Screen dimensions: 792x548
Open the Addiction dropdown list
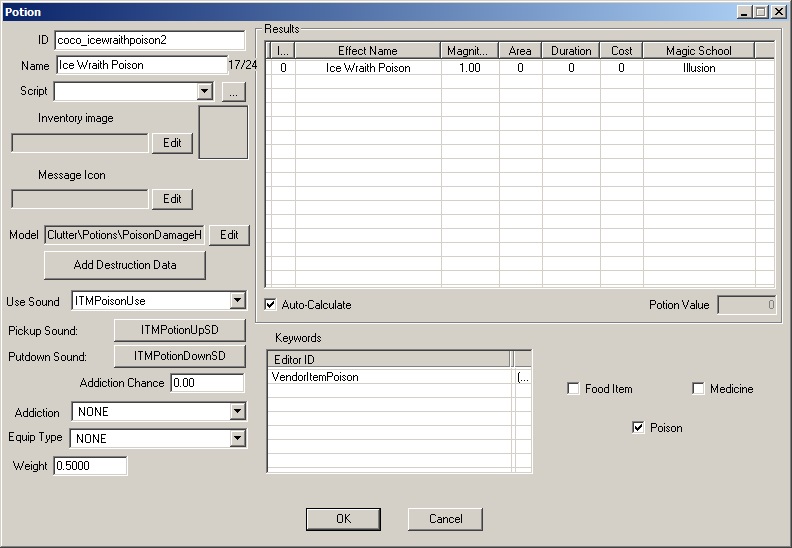click(x=237, y=412)
